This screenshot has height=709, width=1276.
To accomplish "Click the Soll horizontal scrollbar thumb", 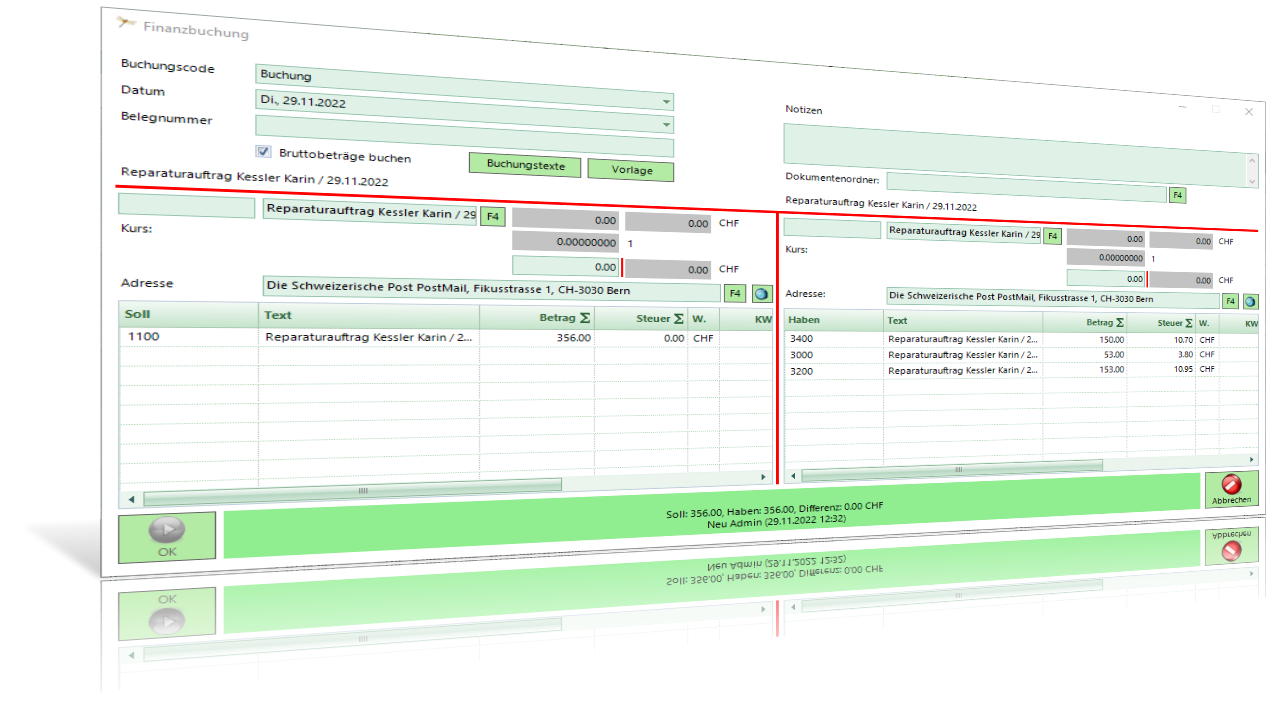I will click(x=353, y=491).
